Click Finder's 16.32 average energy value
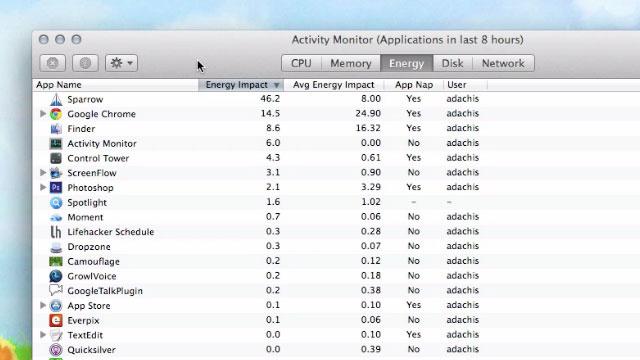The height and width of the screenshot is (360, 640). (x=368, y=128)
